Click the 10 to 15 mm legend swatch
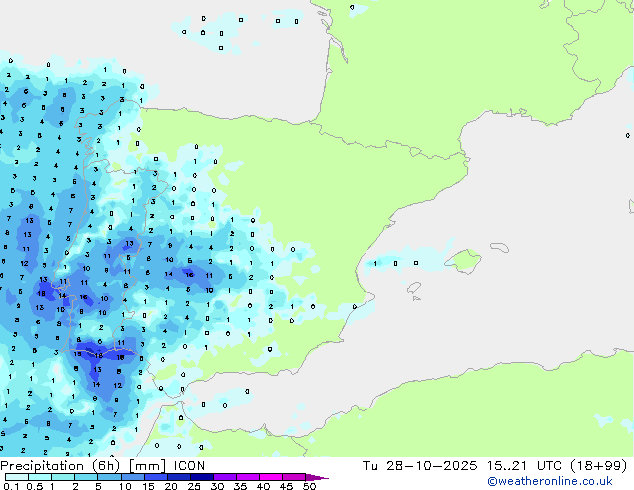Screen dimensions: 634x490 click(132, 477)
